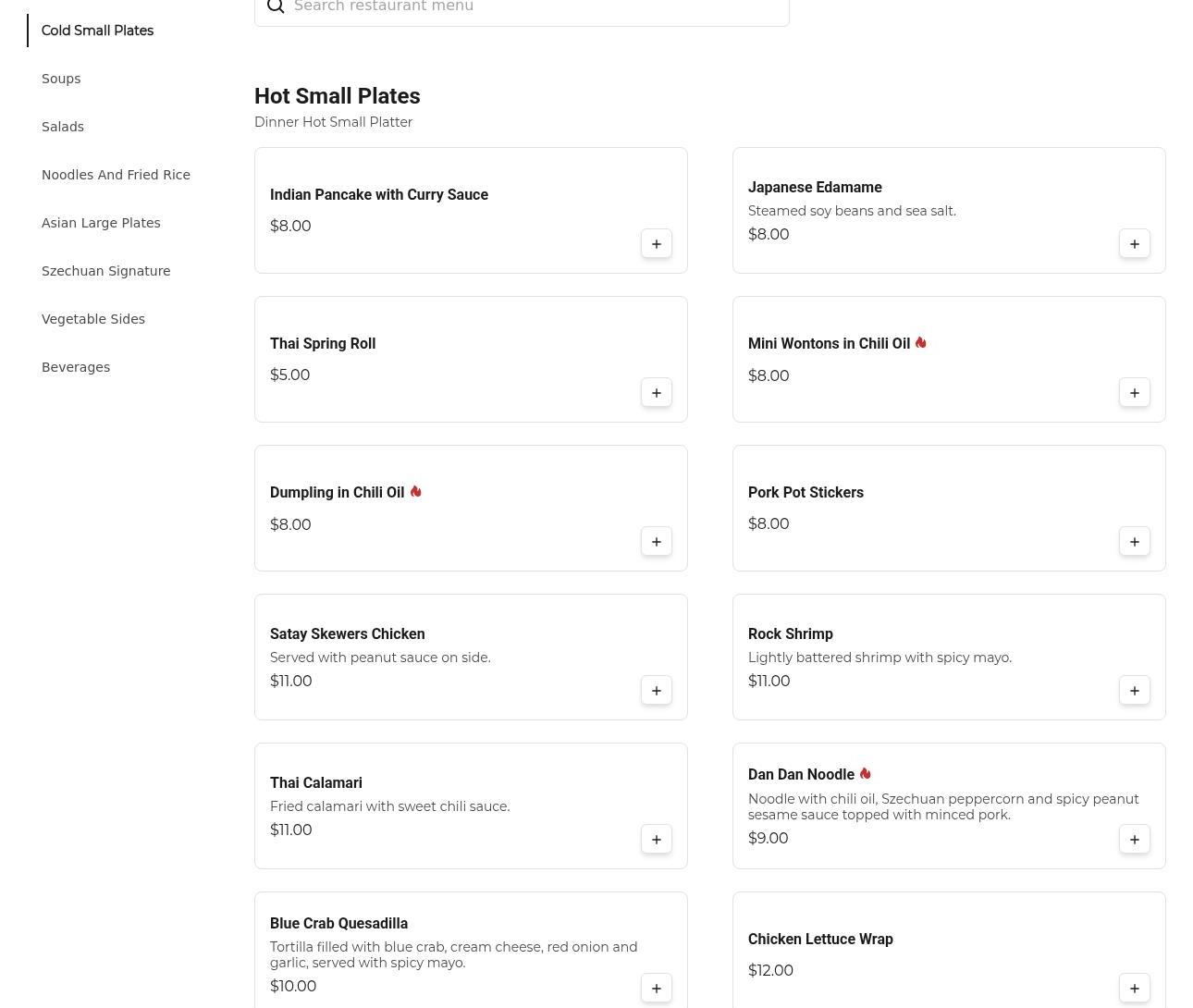Jump to Cold Small Plates category
The height and width of the screenshot is (1008, 1193).
97,31
